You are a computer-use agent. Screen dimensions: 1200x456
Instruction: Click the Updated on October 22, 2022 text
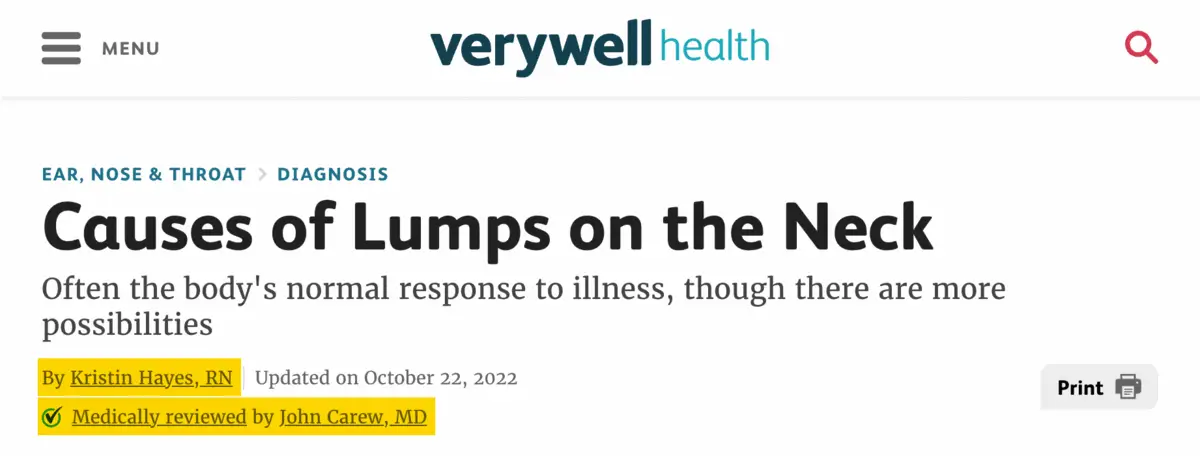(x=386, y=378)
